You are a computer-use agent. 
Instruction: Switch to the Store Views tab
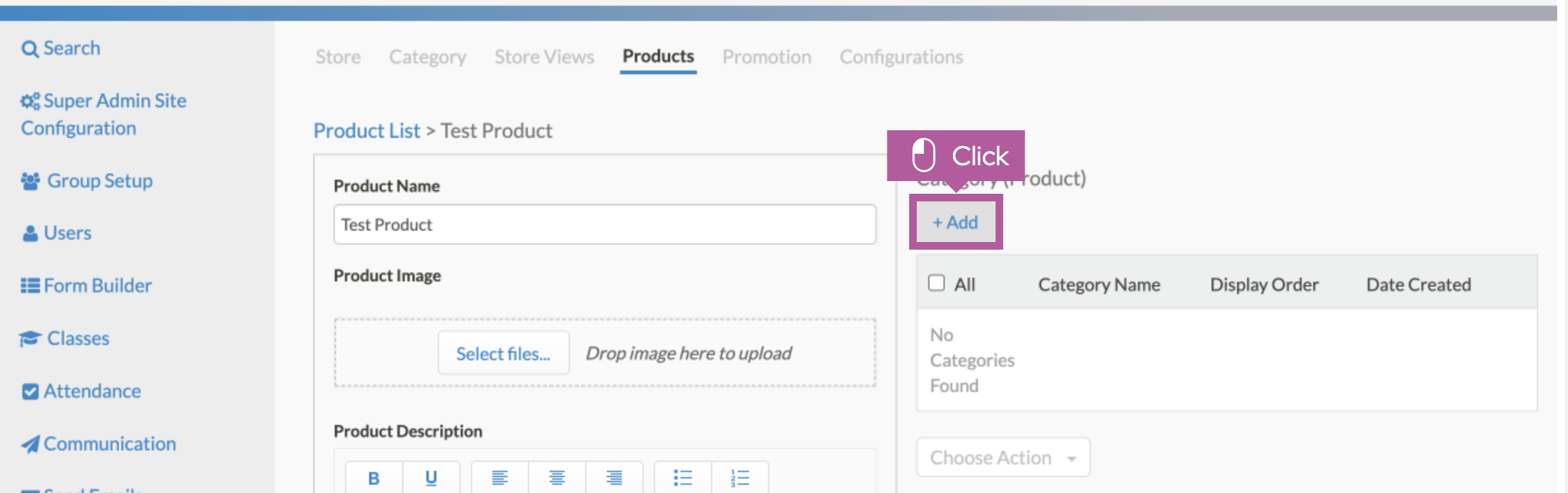pyautogui.click(x=544, y=57)
